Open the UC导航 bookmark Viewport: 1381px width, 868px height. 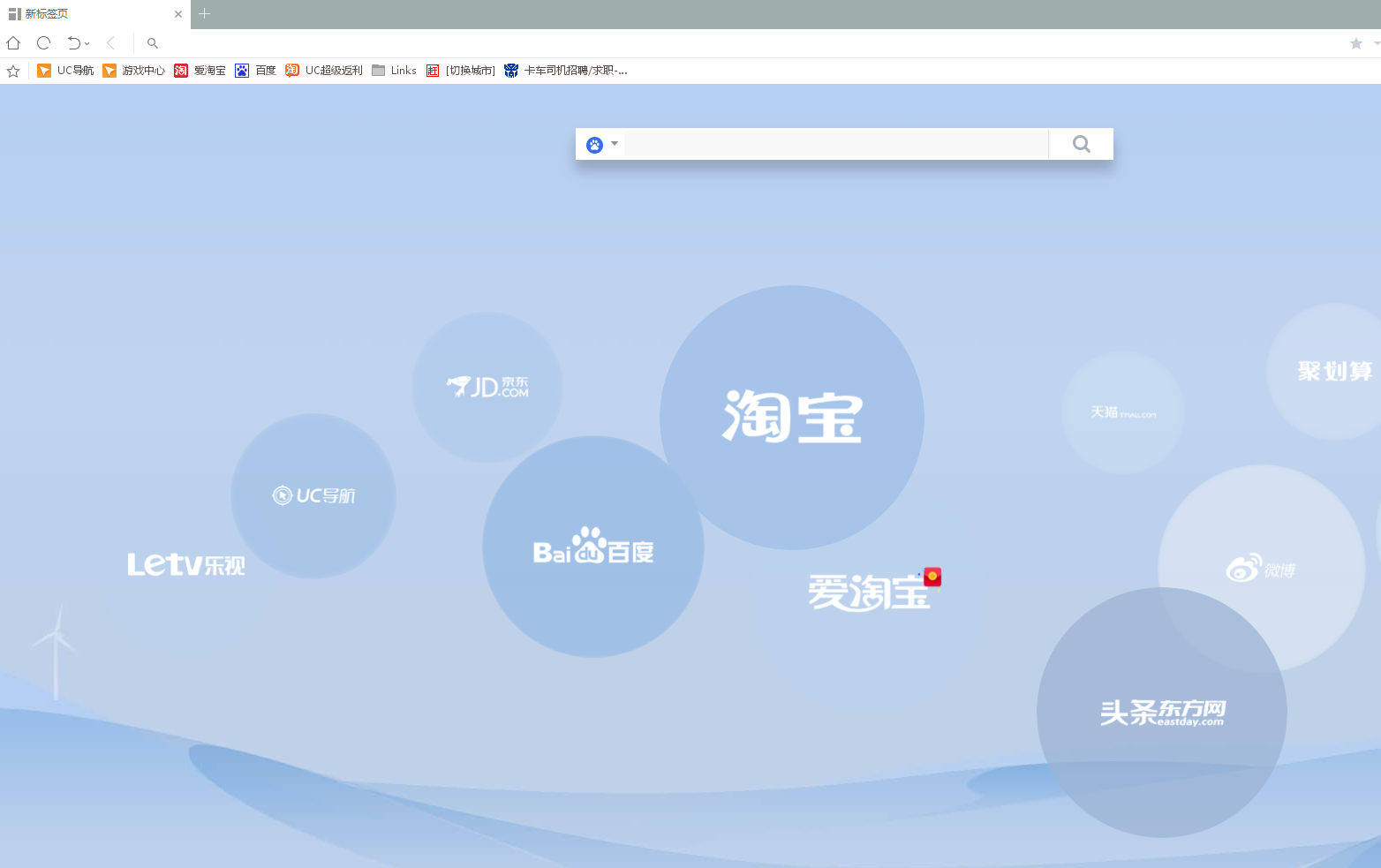(x=65, y=71)
